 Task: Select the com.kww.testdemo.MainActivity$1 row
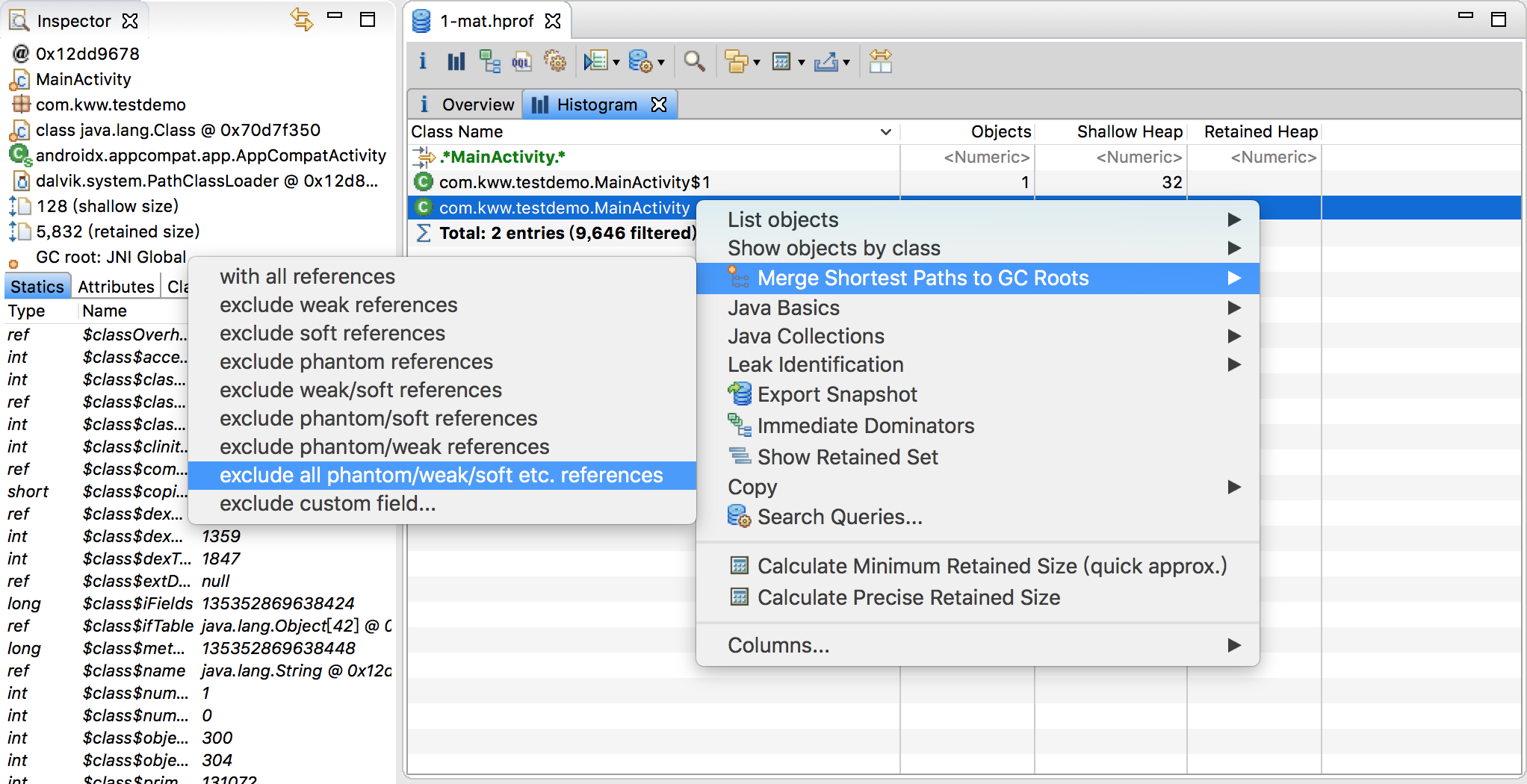[x=964, y=182]
